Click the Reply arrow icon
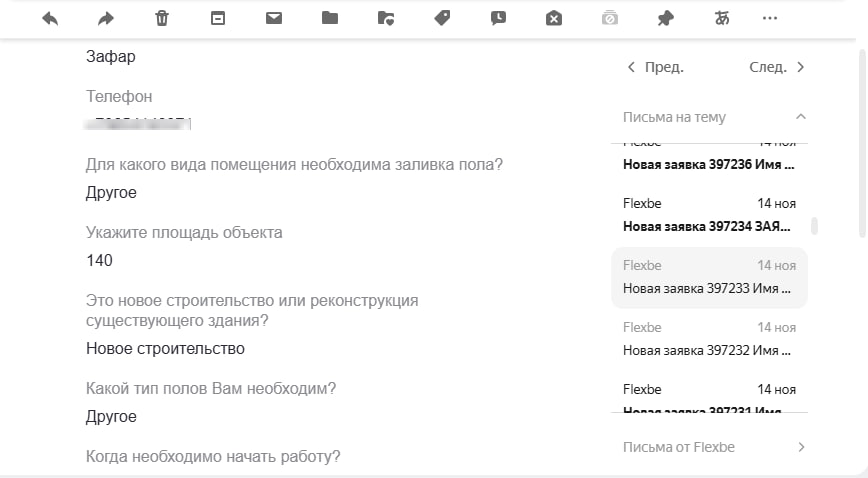 point(50,18)
